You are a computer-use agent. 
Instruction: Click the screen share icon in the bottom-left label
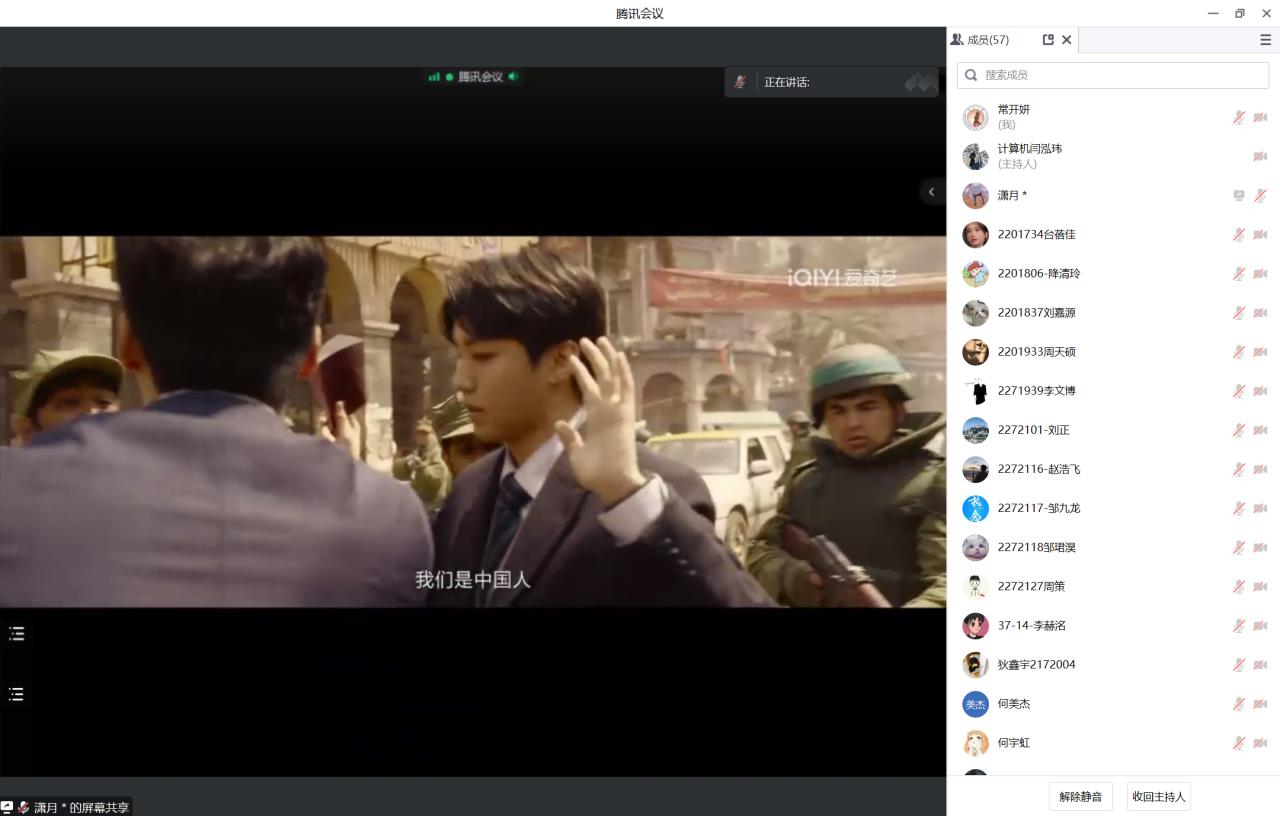(7, 807)
